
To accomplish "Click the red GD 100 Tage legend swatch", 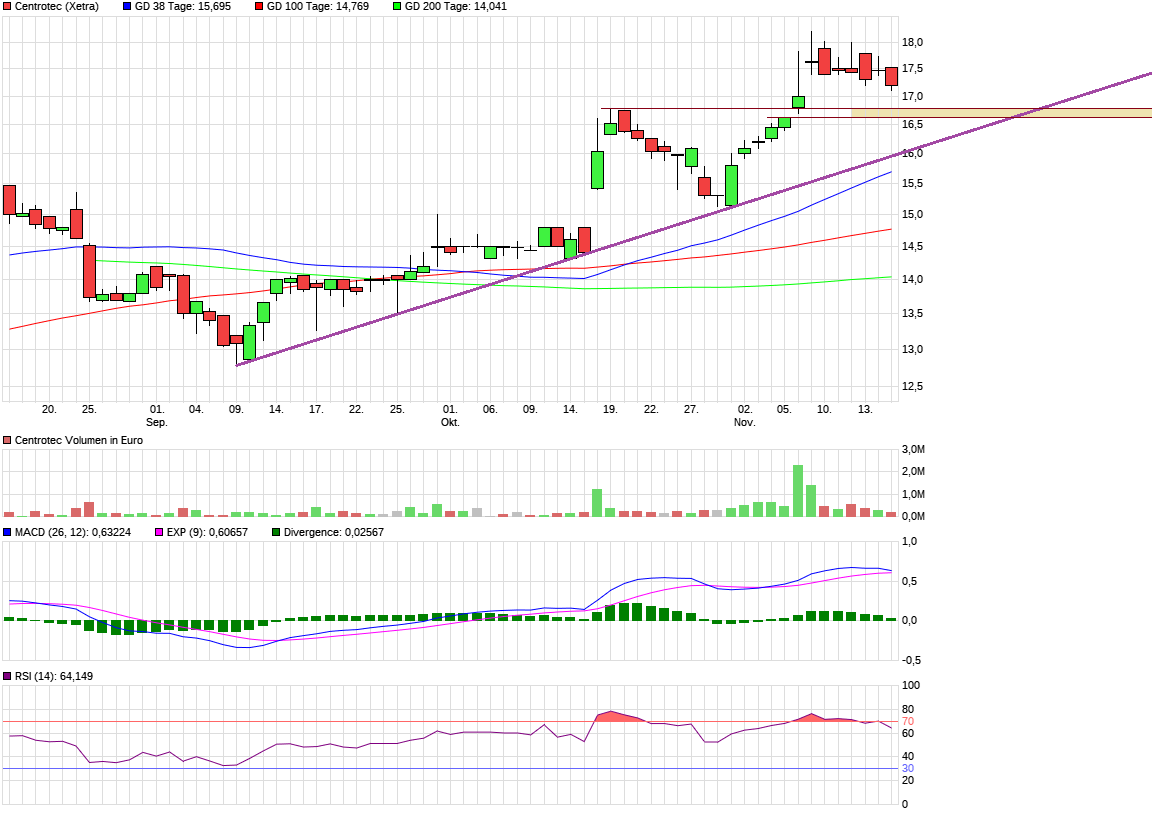I will [259, 6].
